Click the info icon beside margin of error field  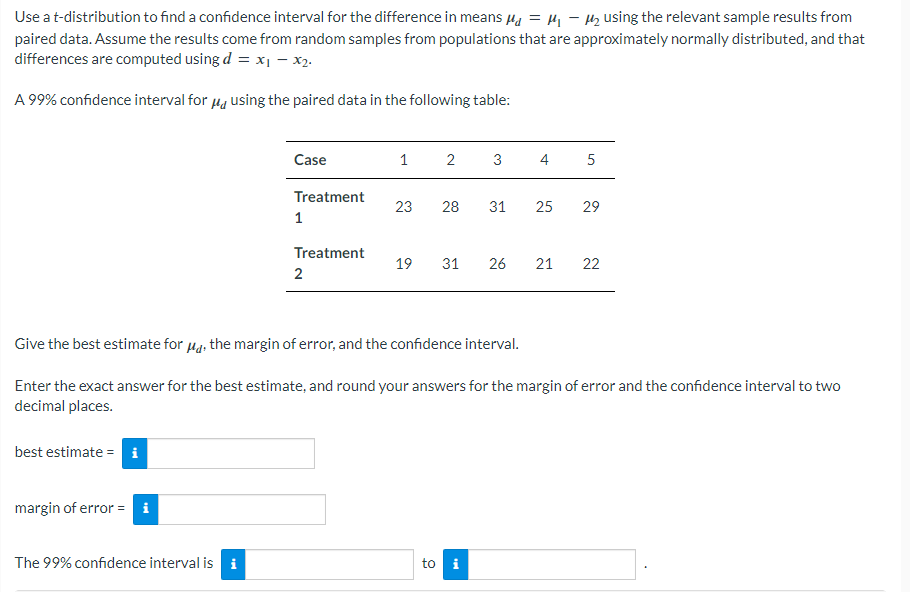145,509
